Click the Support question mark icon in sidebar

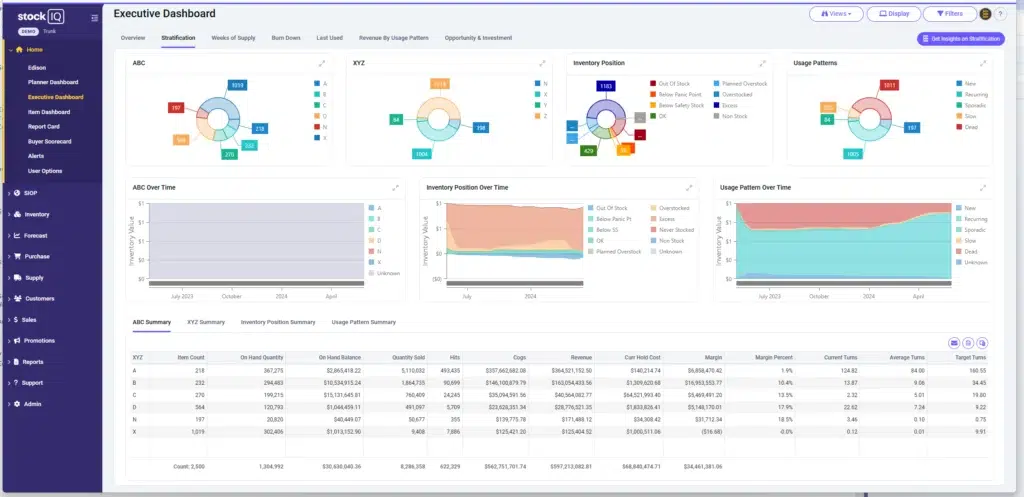click(x=16, y=383)
